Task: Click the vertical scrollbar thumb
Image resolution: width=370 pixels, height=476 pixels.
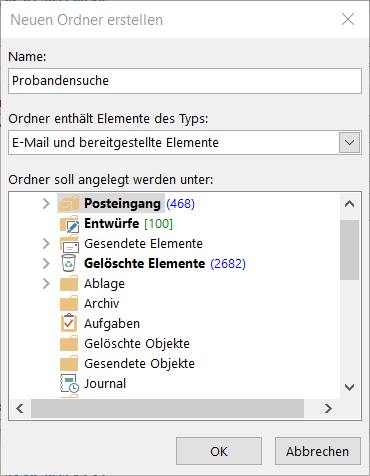Action: coord(349,250)
